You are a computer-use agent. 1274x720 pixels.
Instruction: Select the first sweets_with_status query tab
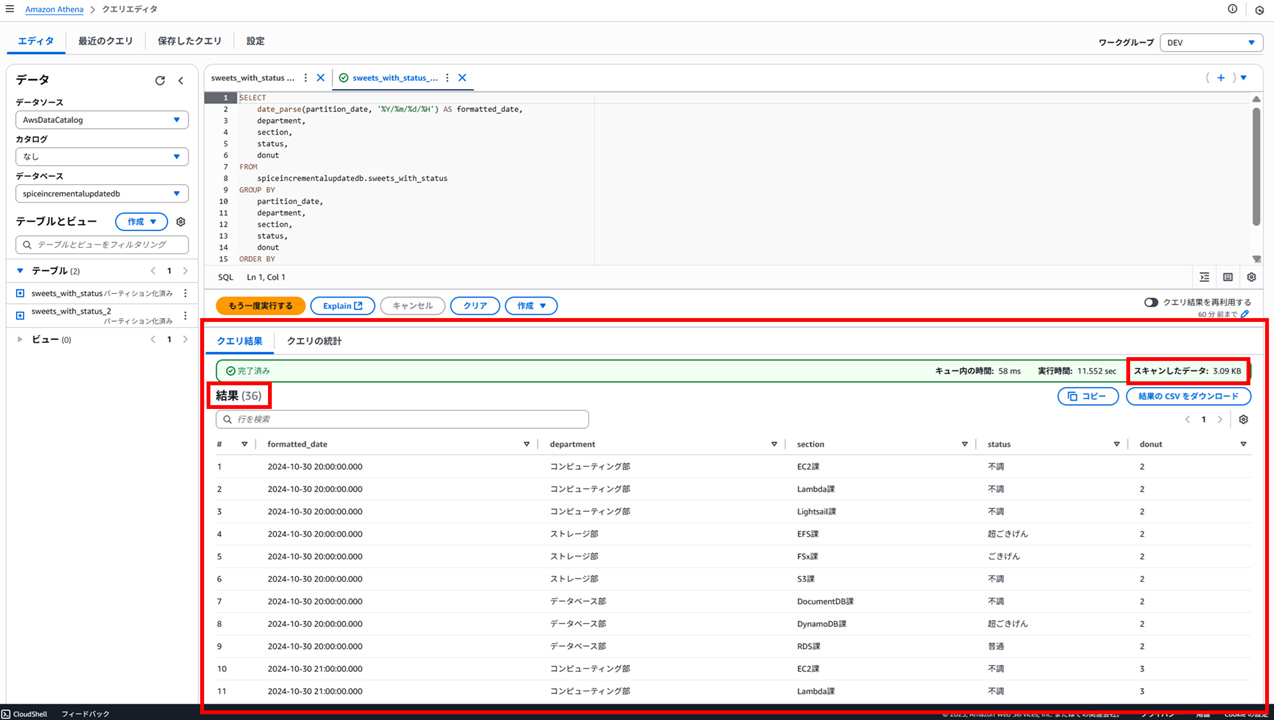click(x=253, y=77)
